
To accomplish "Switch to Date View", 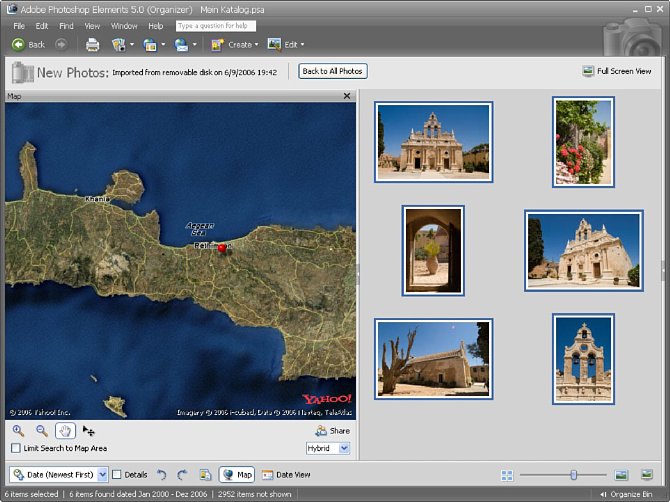I will click(x=286, y=475).
